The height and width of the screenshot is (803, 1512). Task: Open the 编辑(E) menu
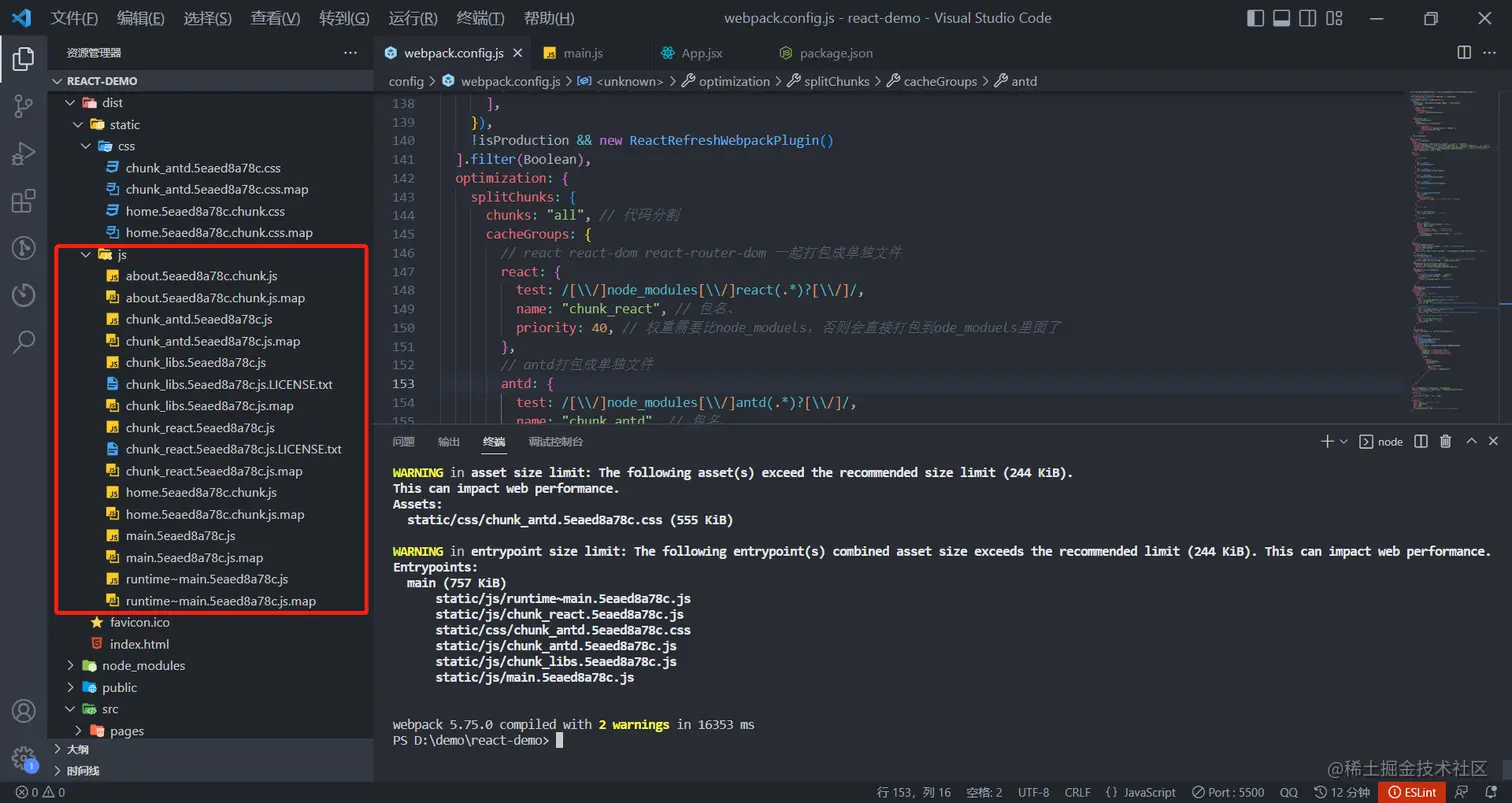(140, 18)
